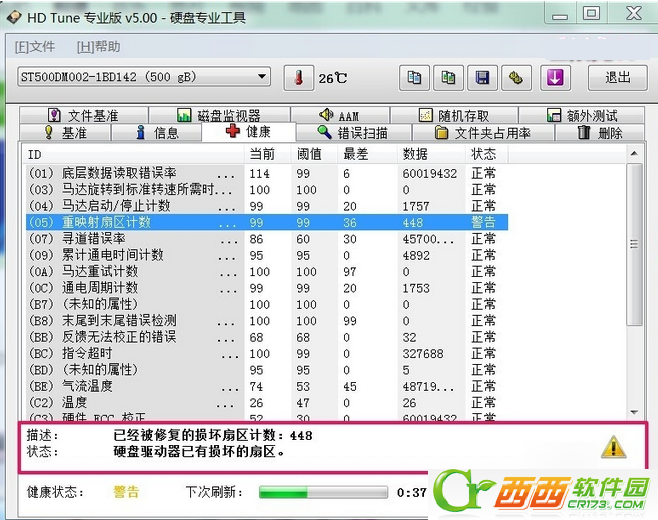Save results using the floppy disk icon

[x=482, y=78]
